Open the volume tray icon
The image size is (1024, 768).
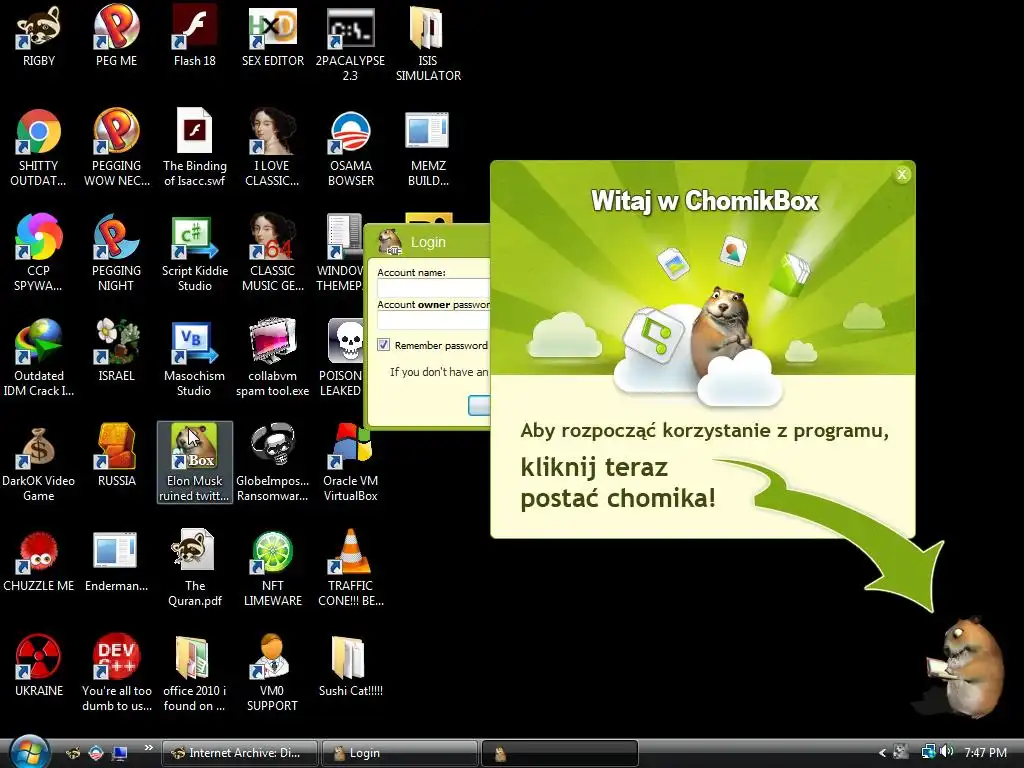947,752
